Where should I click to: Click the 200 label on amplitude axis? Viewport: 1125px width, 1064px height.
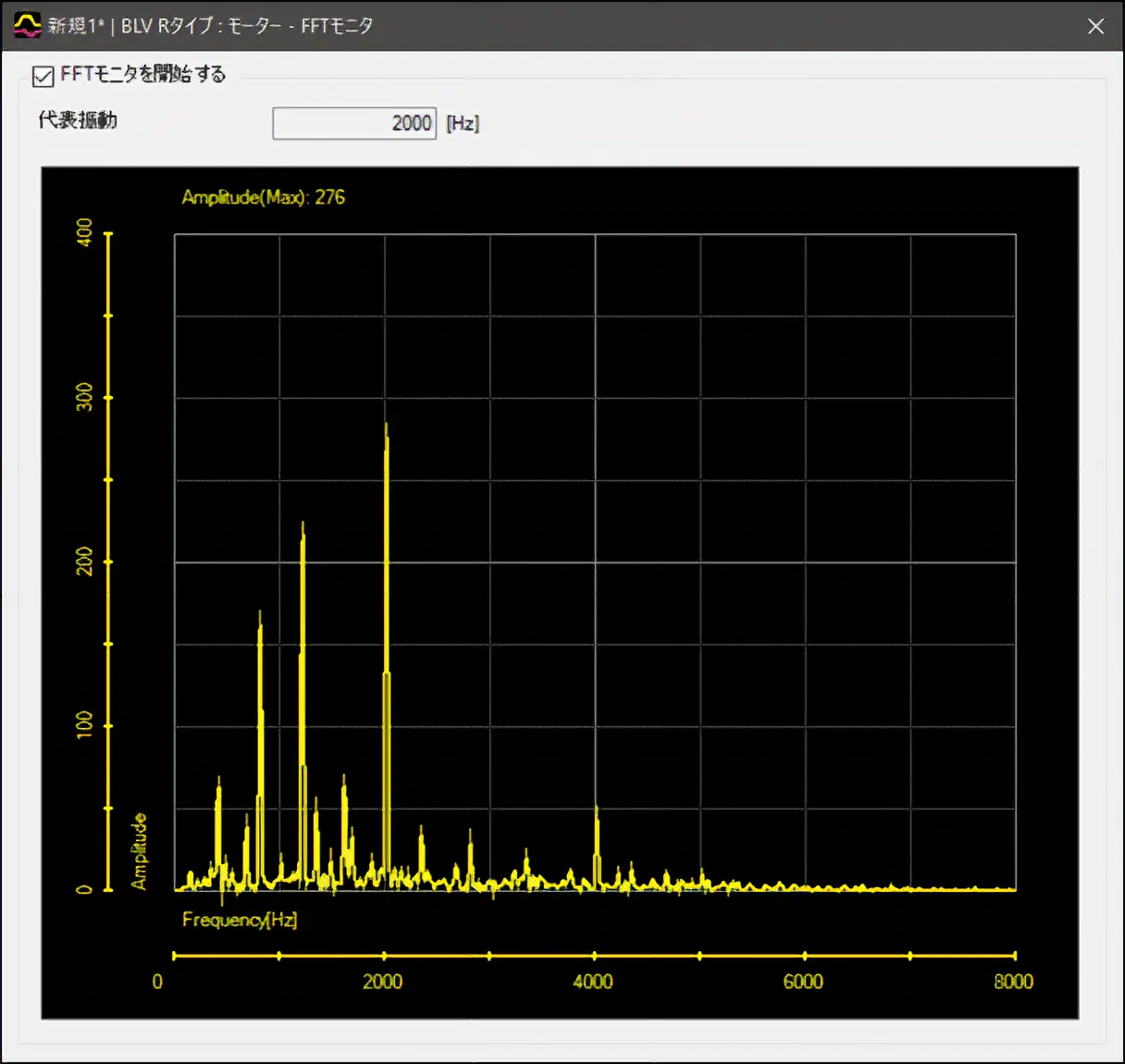[x=84, y=561]
